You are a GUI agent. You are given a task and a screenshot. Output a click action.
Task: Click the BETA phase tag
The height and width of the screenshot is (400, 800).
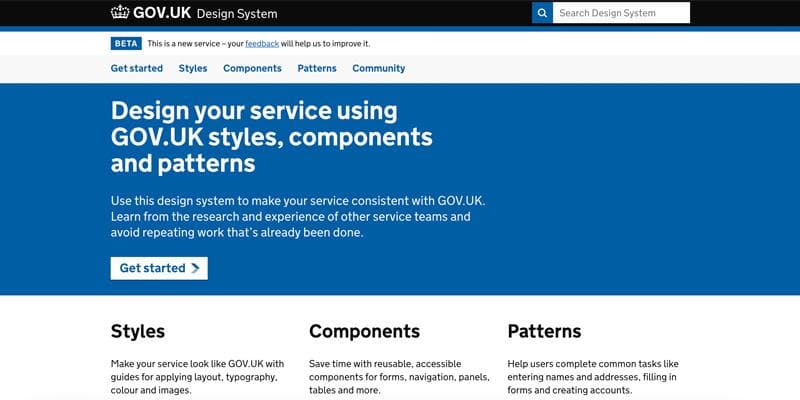coord(126,43)
